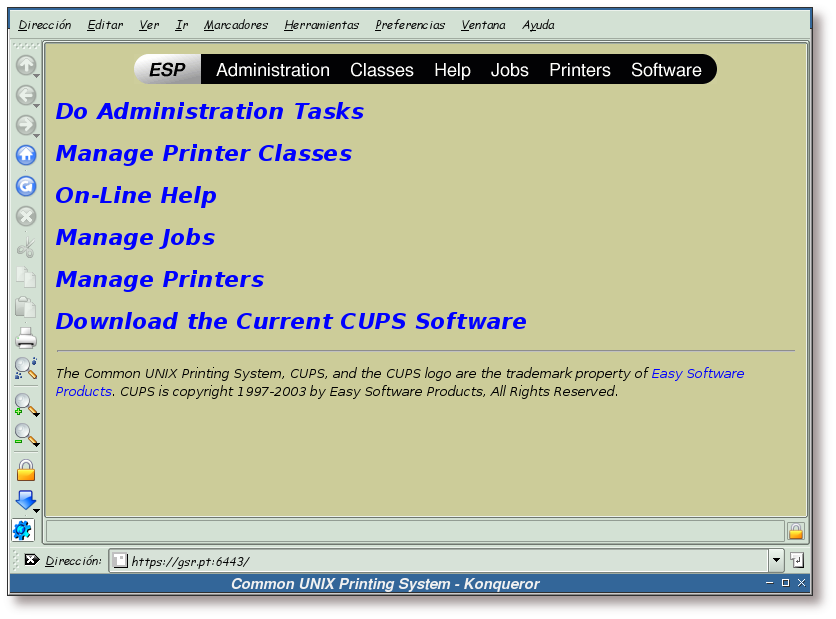Click the https://gsr.pt:6443/ address field

click(x=439, y=560)
